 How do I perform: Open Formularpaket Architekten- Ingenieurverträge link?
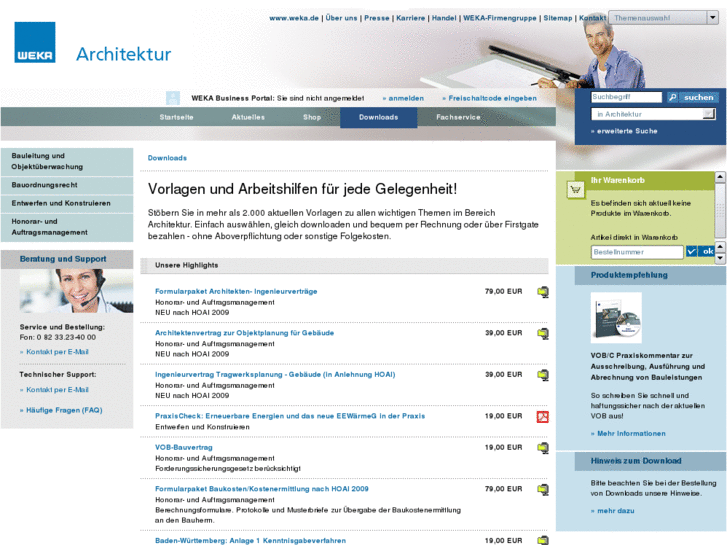point(236,291)
